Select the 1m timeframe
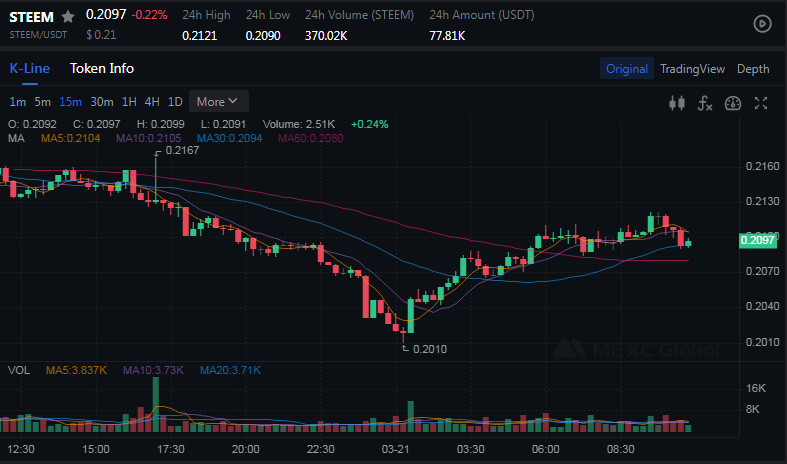The height and width of the screenshot is (464, 787). pos(17,101)
